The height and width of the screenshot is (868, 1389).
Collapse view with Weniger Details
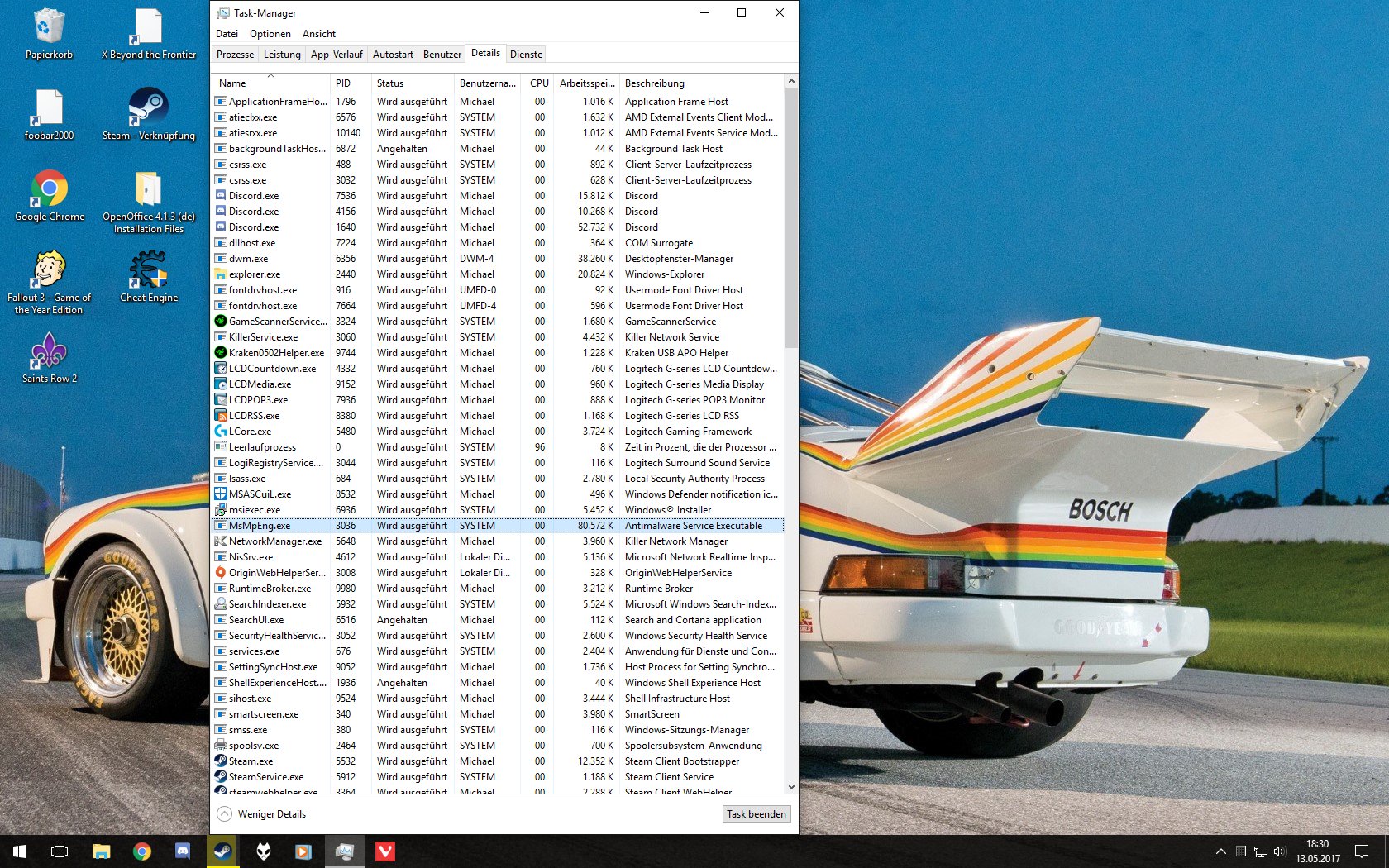[262, 814]
